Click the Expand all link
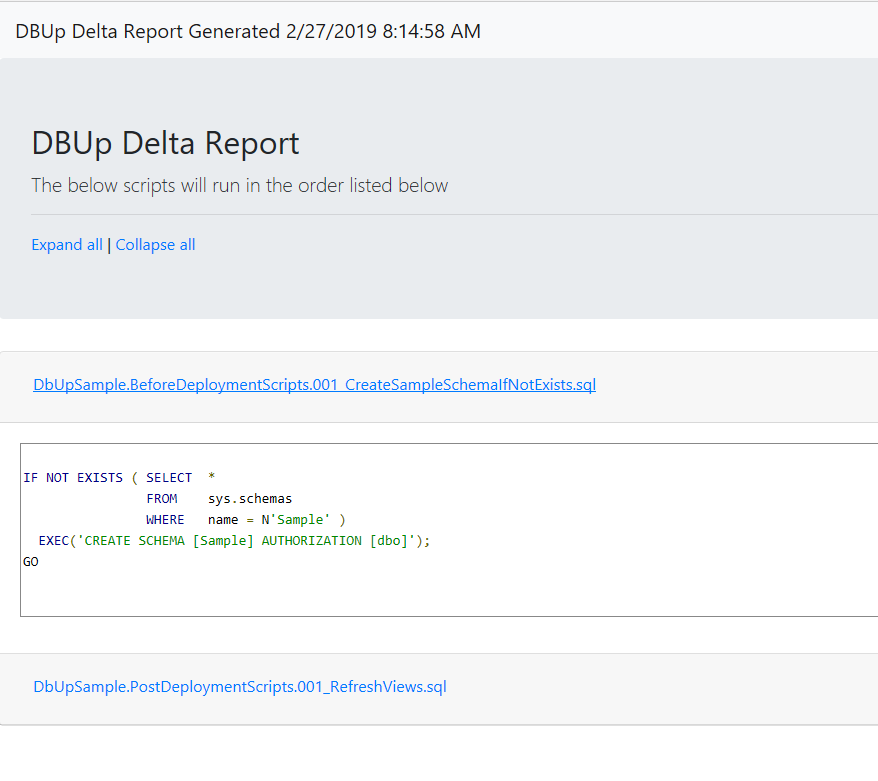This screenshot has width=878, height=781. click(67, 245)
